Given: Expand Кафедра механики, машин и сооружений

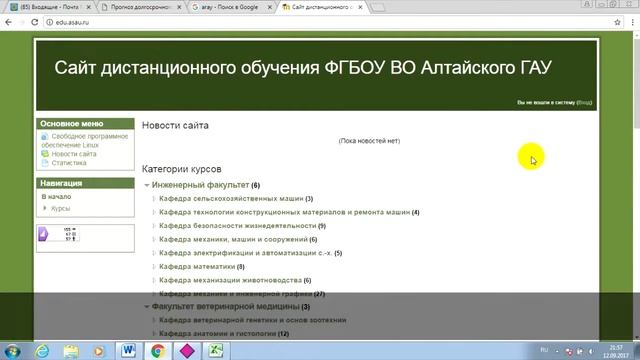Looking at the screenshot, I should tap(154, 239).
